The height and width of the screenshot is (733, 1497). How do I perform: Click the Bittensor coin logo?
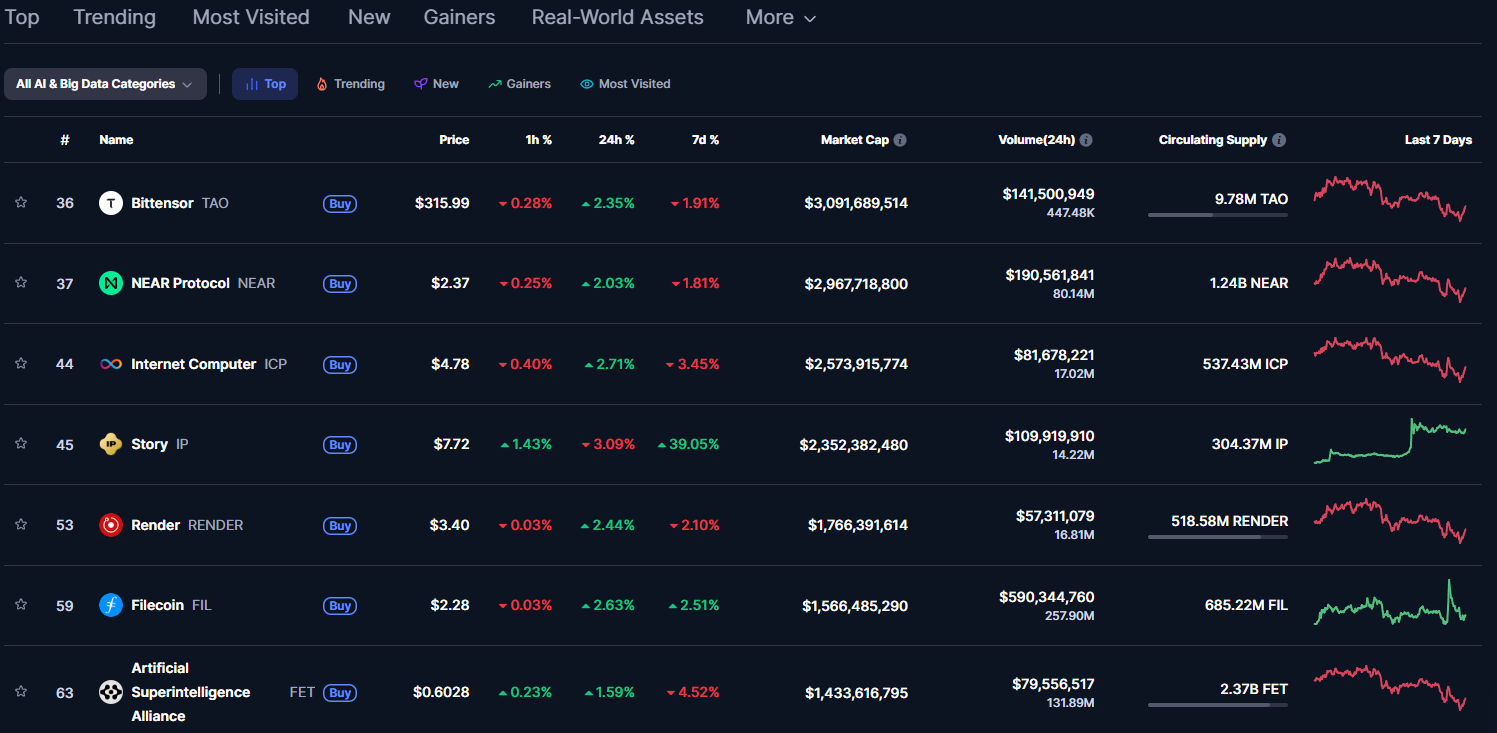click(x=111, y=203)
